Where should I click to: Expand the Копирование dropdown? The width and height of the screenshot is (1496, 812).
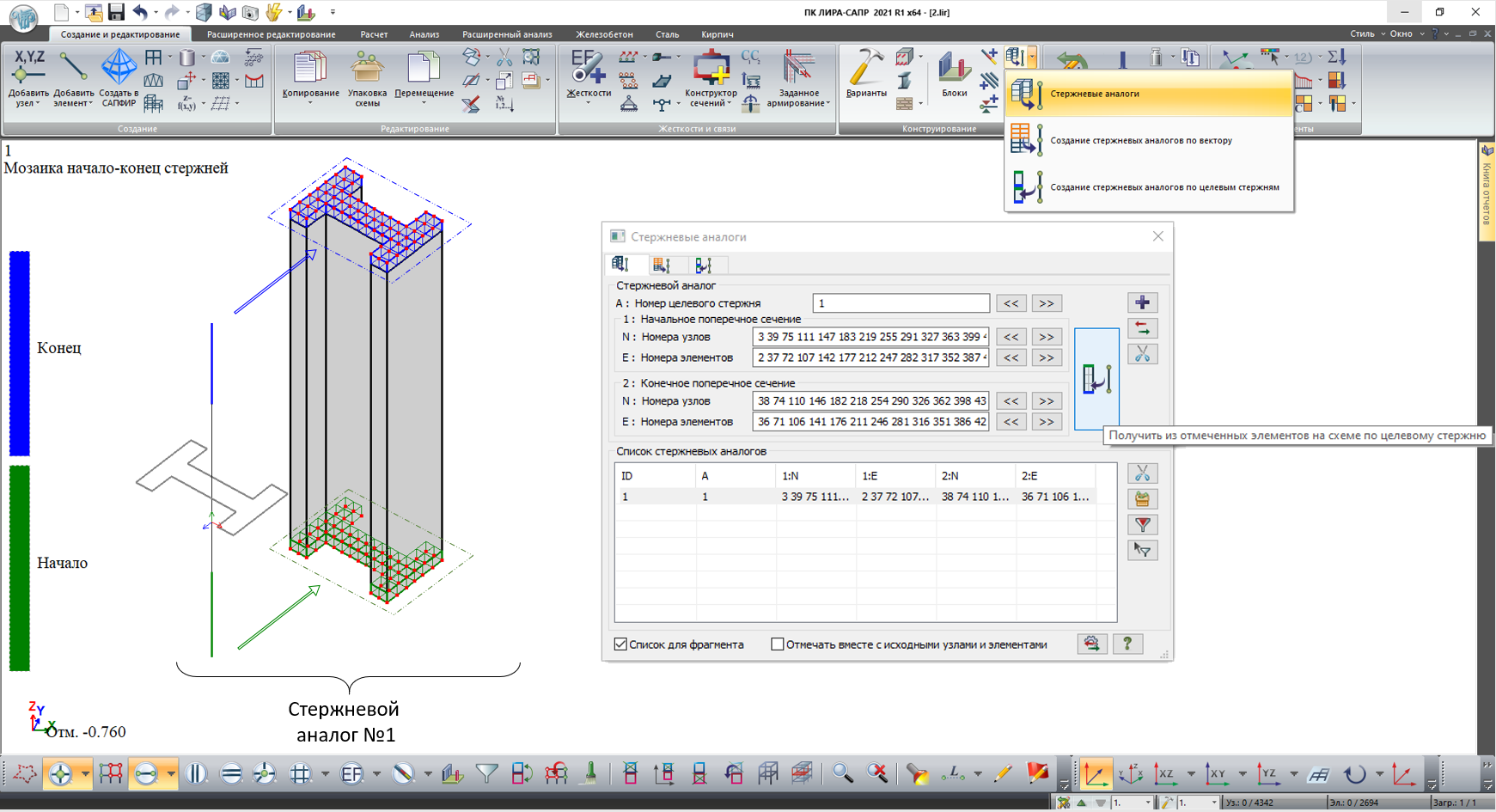click(x=310, y=103)
